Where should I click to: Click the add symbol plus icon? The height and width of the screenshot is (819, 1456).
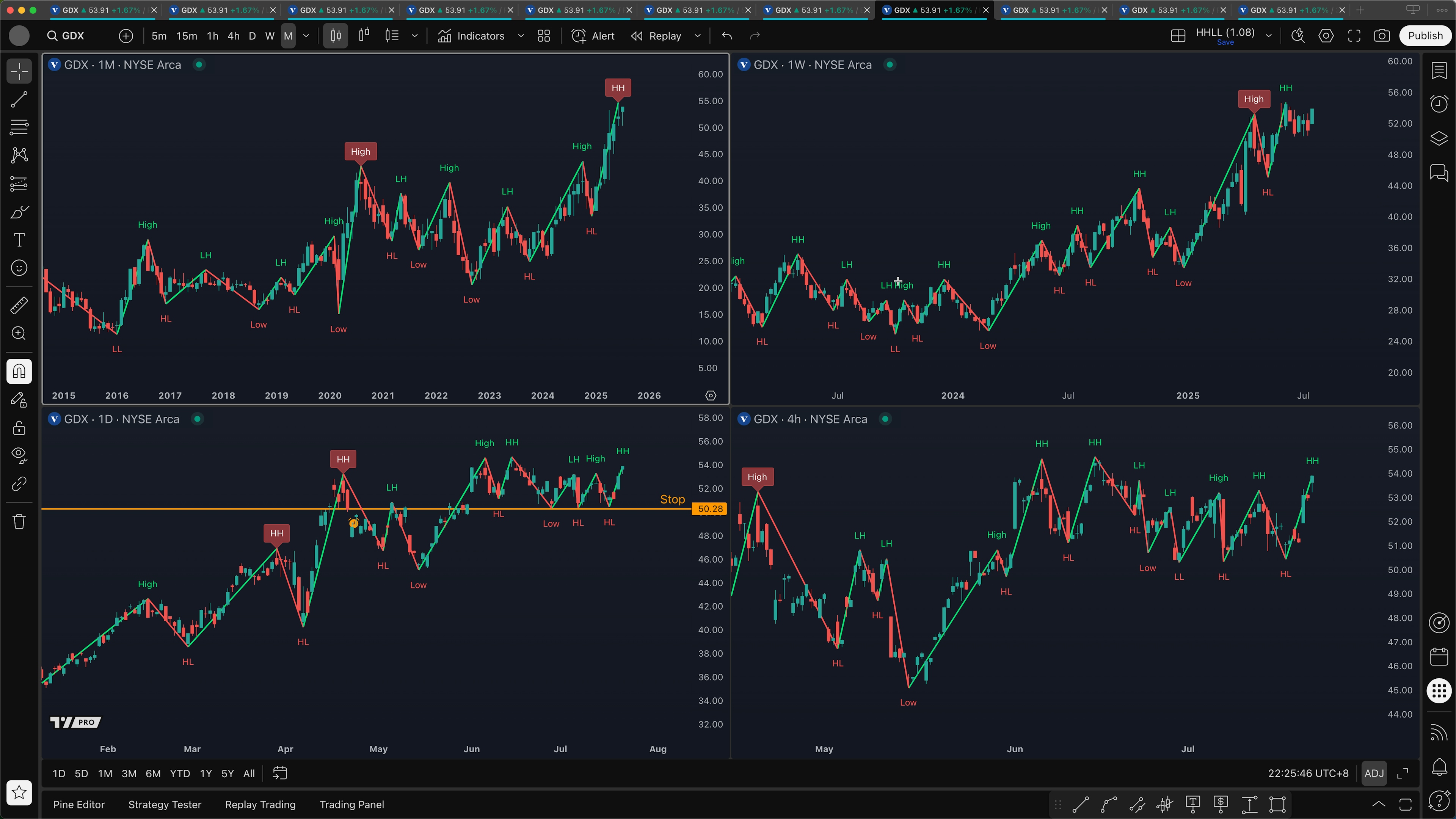126,36
